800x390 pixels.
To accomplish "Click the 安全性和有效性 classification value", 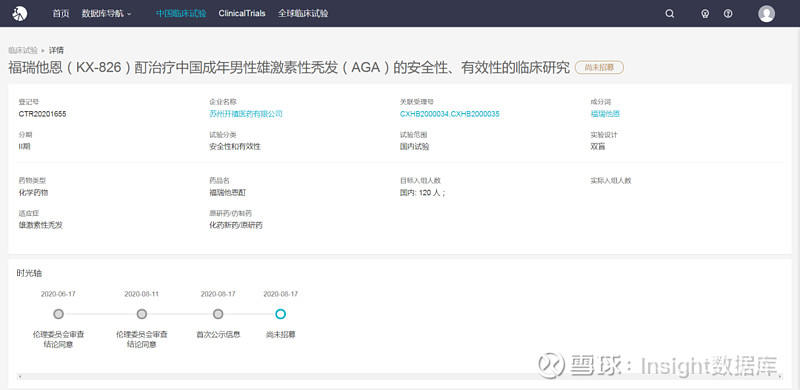I will tap(235, 147).
